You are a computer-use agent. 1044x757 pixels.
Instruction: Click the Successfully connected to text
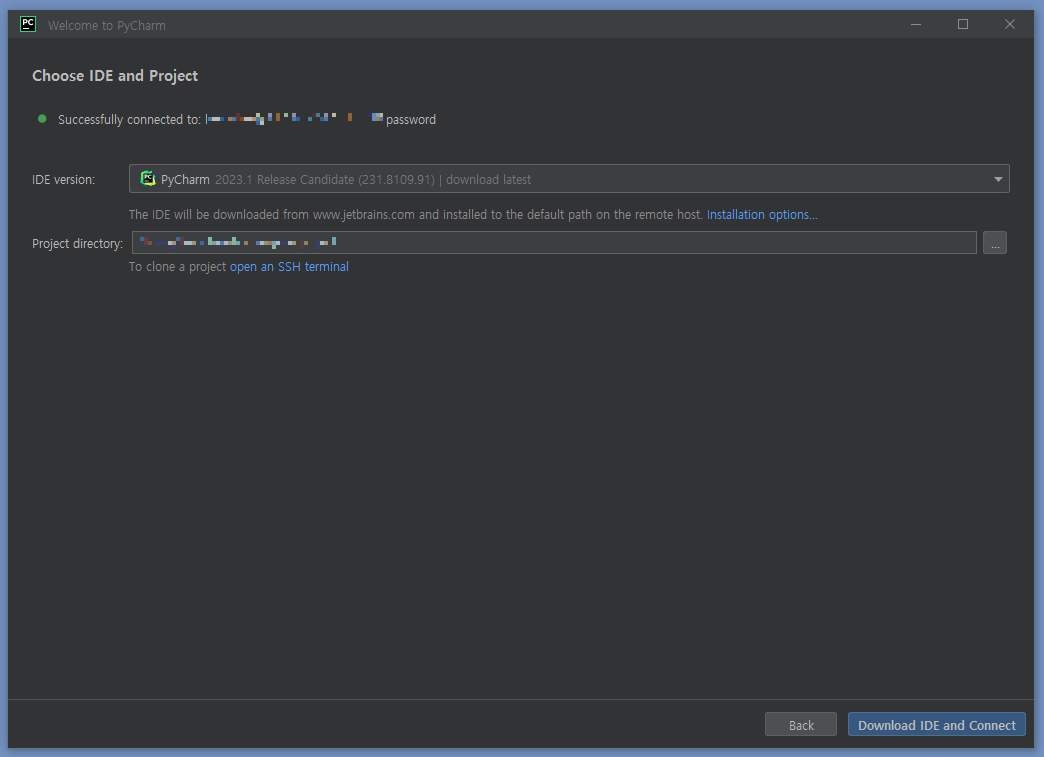[129, 119]
